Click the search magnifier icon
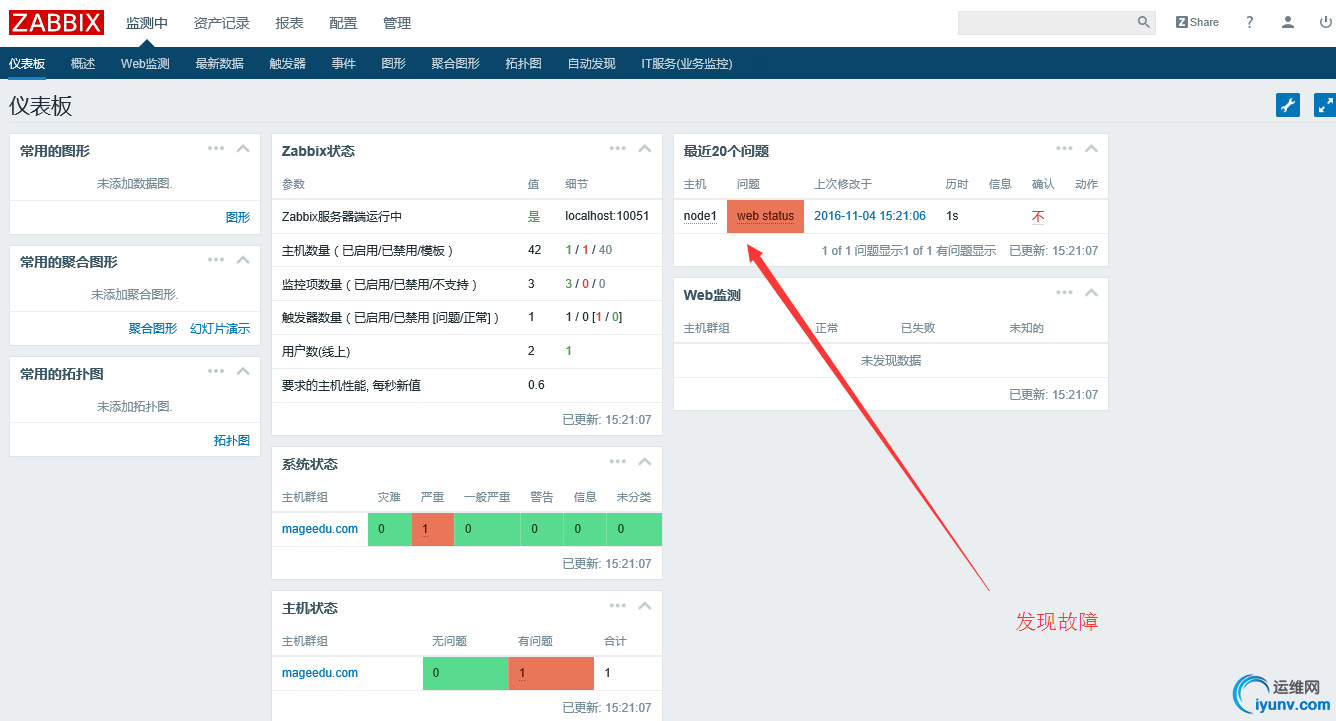This screenshot has width=1336, height=721. point(1144,22)
